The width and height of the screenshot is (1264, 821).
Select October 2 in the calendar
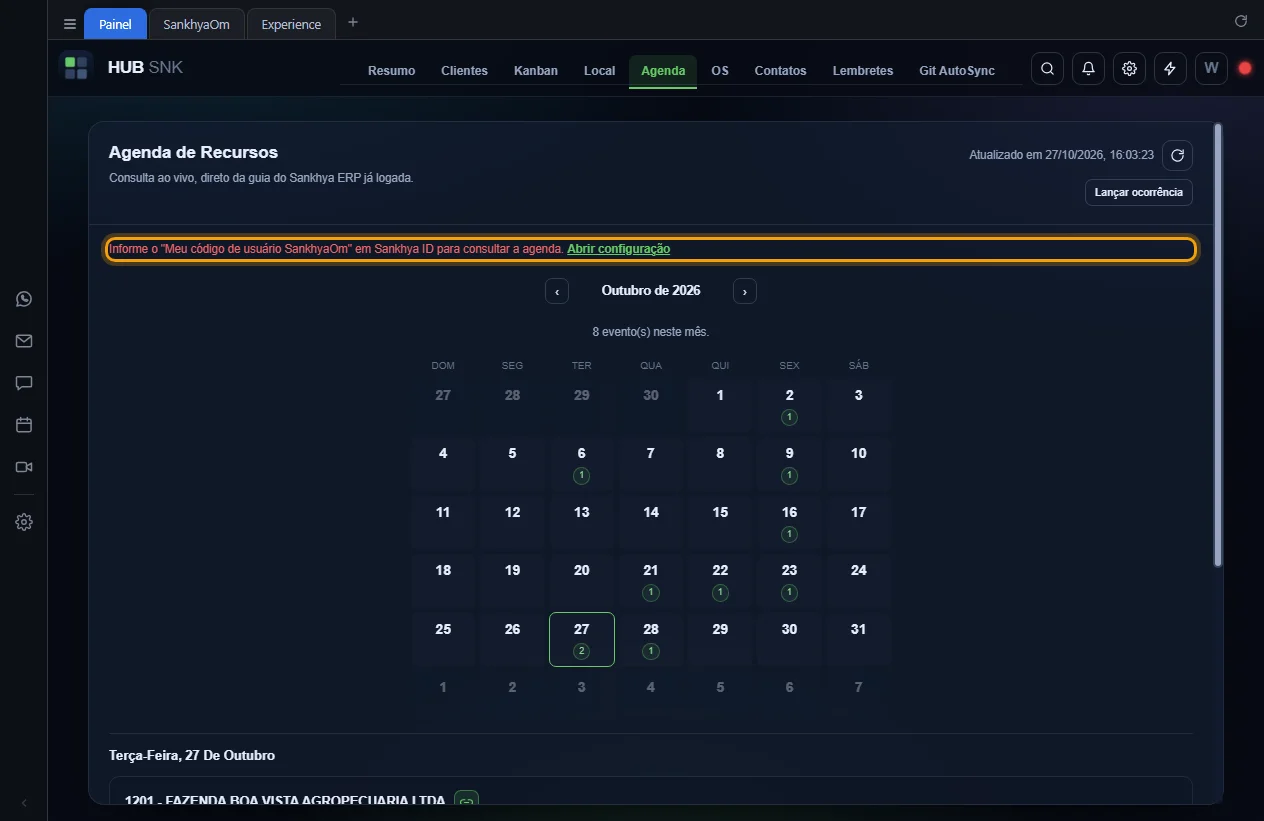point(789,405)
